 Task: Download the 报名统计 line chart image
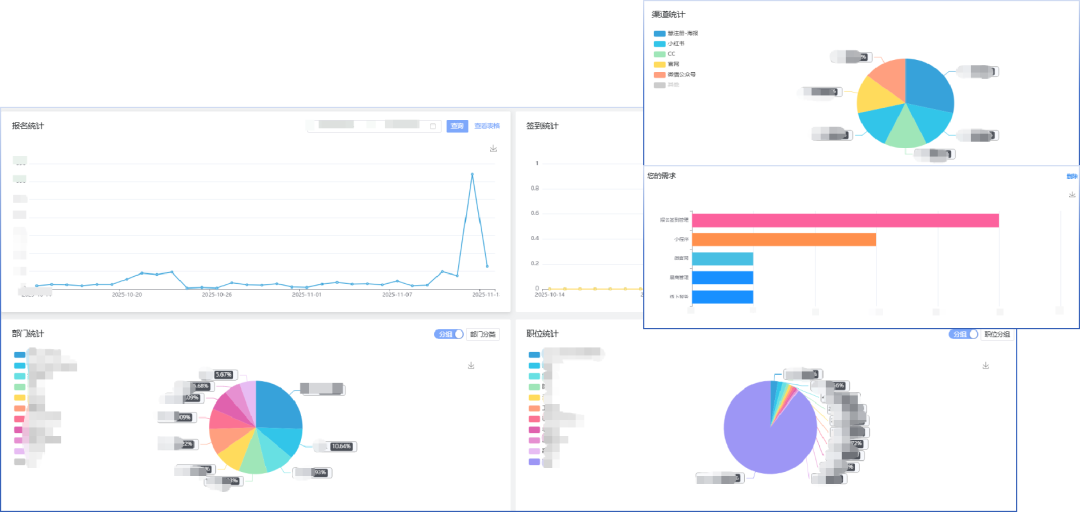(x=493, y=149)
